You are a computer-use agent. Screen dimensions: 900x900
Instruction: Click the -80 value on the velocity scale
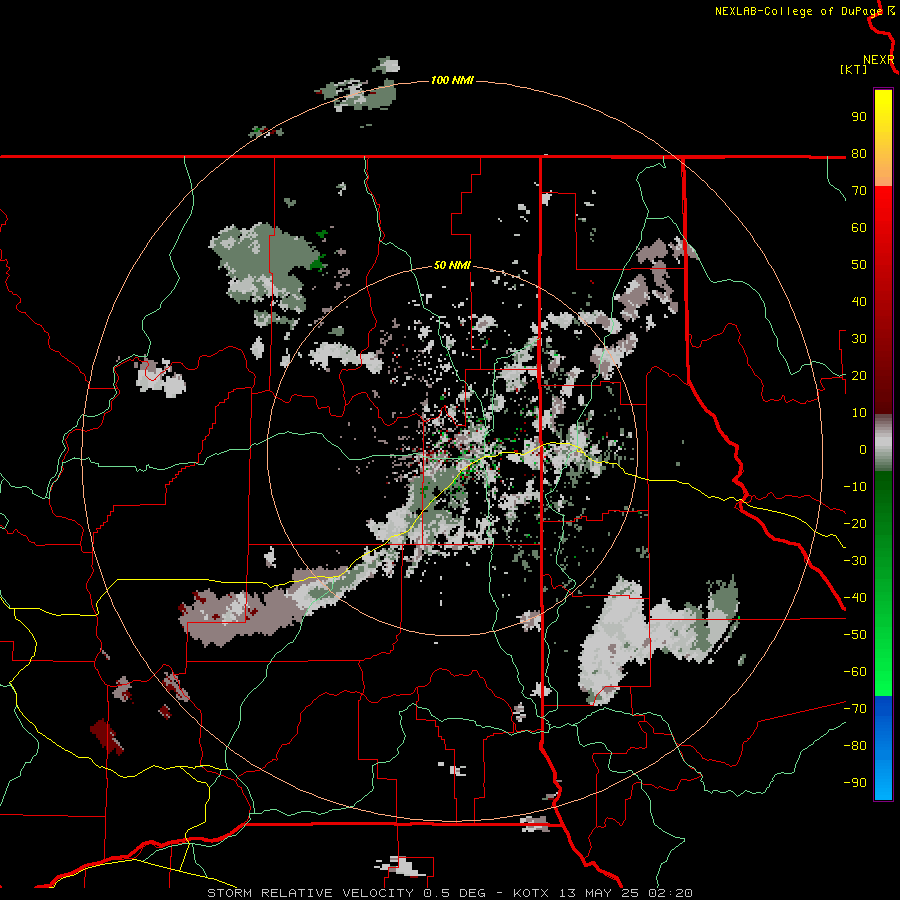pos(855,746)
